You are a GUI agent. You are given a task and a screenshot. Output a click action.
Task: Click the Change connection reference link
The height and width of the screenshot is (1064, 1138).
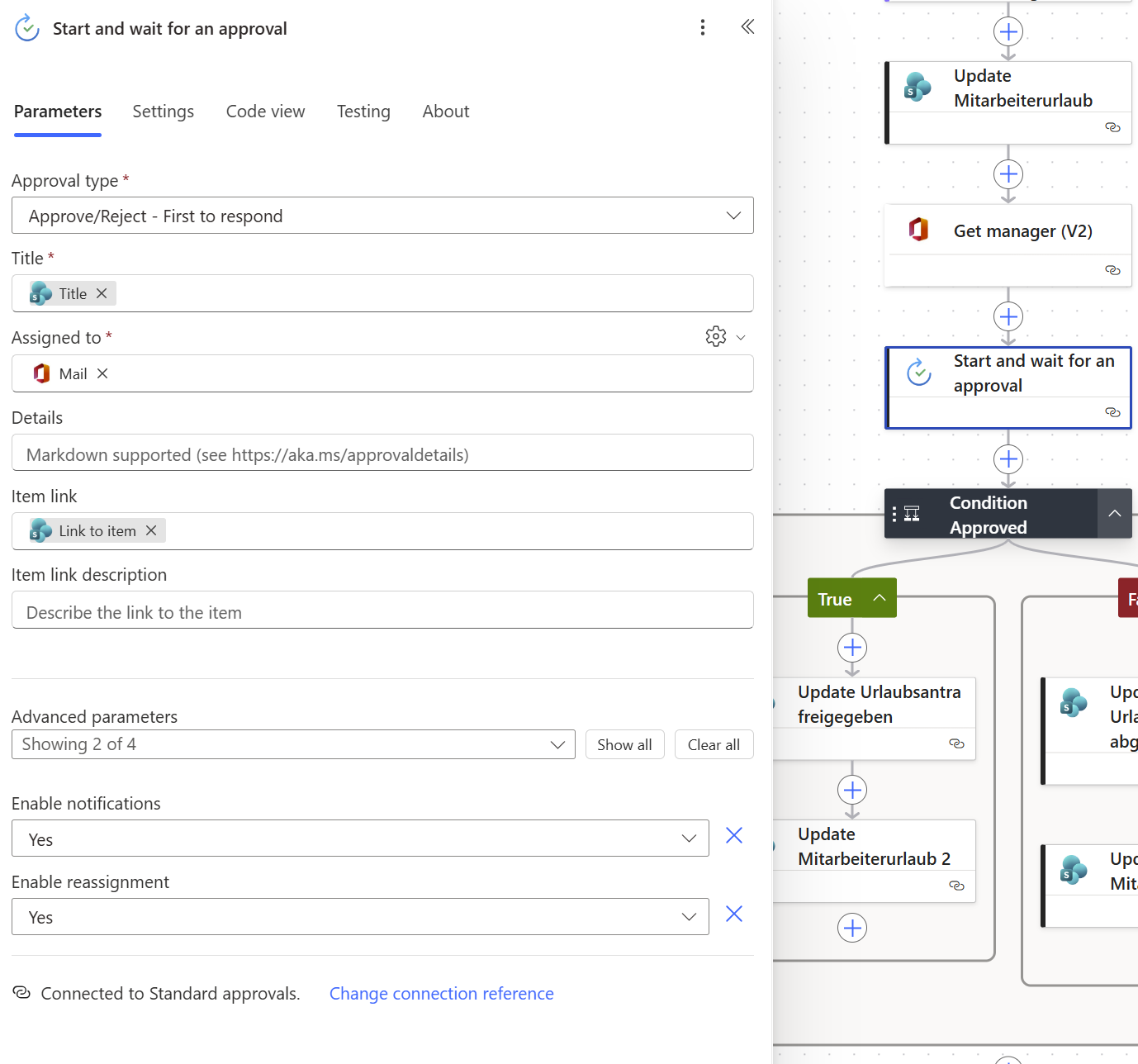click(x=441, y=993)
